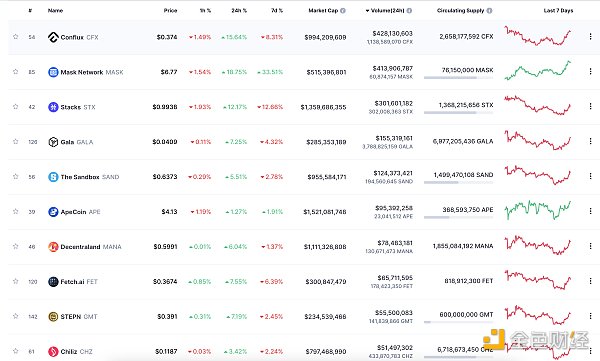Viewport: 600px width, 361px height.
Task: Open the Mask Network 7-day price chart
Action: 538,70
